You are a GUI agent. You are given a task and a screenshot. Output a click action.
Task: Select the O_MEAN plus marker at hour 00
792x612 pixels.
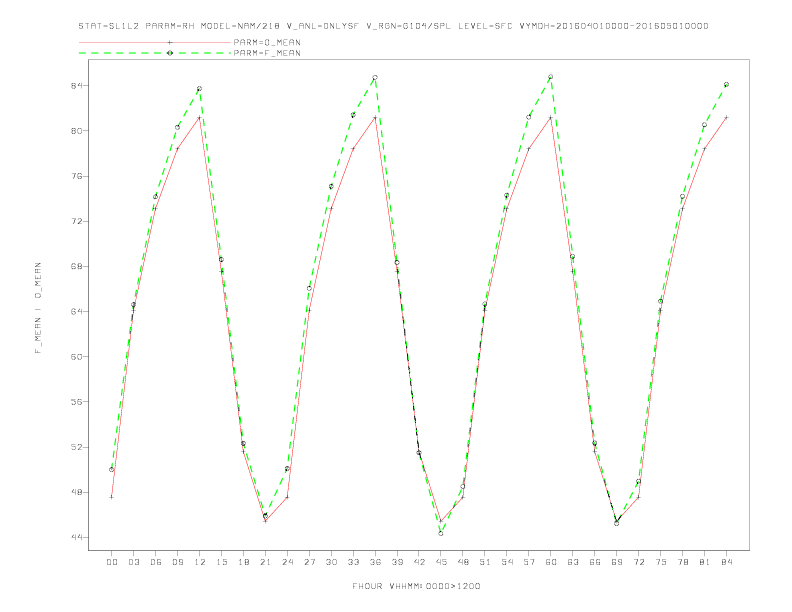pos(112,497)
